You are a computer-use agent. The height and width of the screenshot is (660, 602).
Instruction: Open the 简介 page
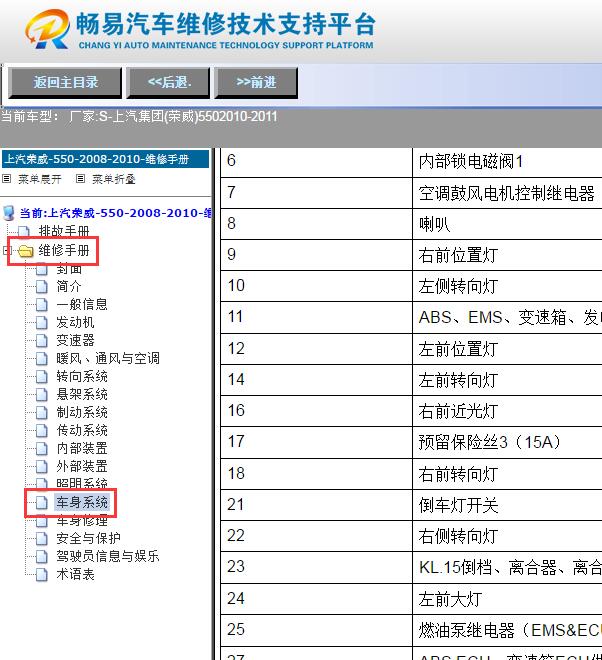(x=69, y=287)
